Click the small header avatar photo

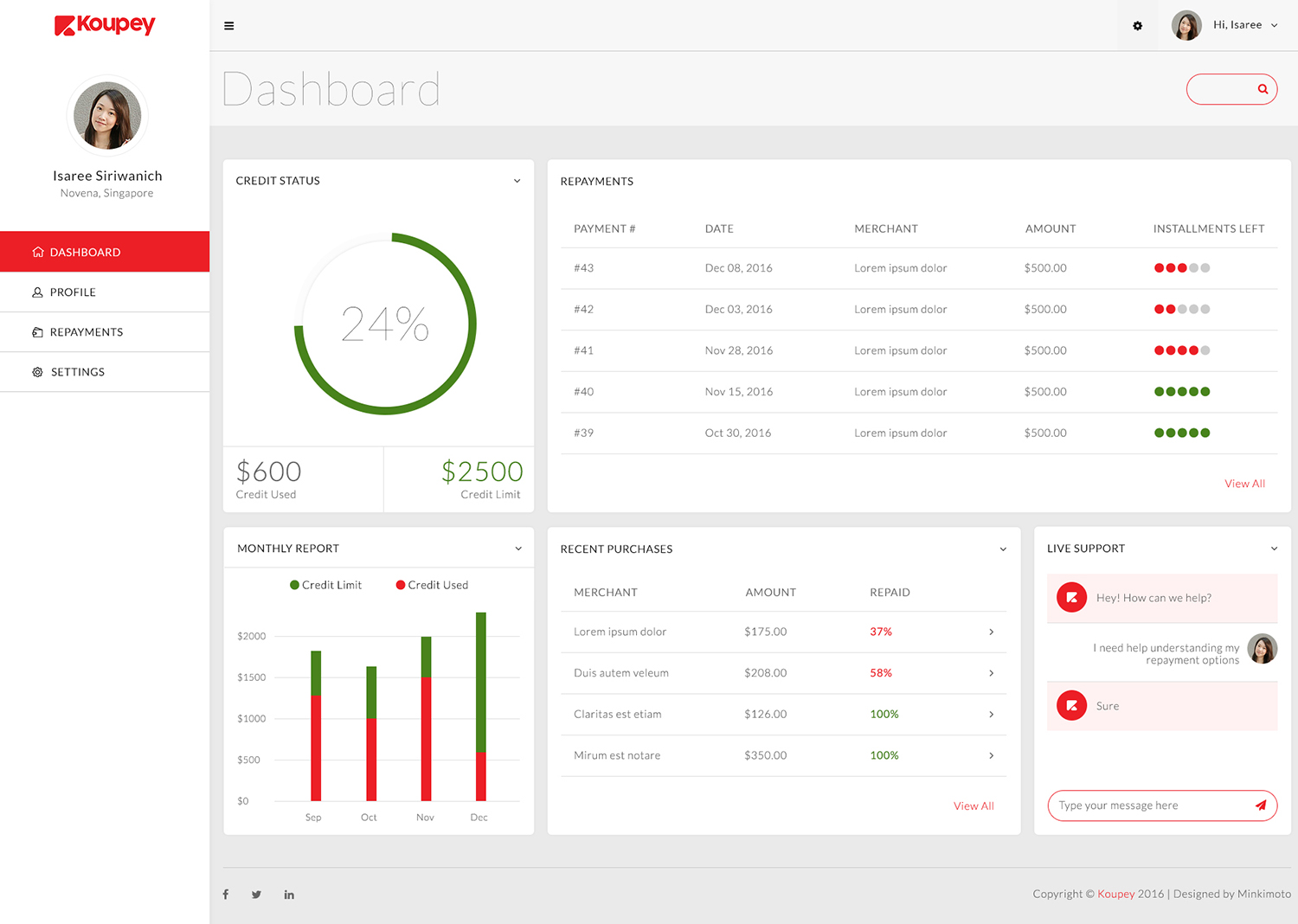(1186, 26)
